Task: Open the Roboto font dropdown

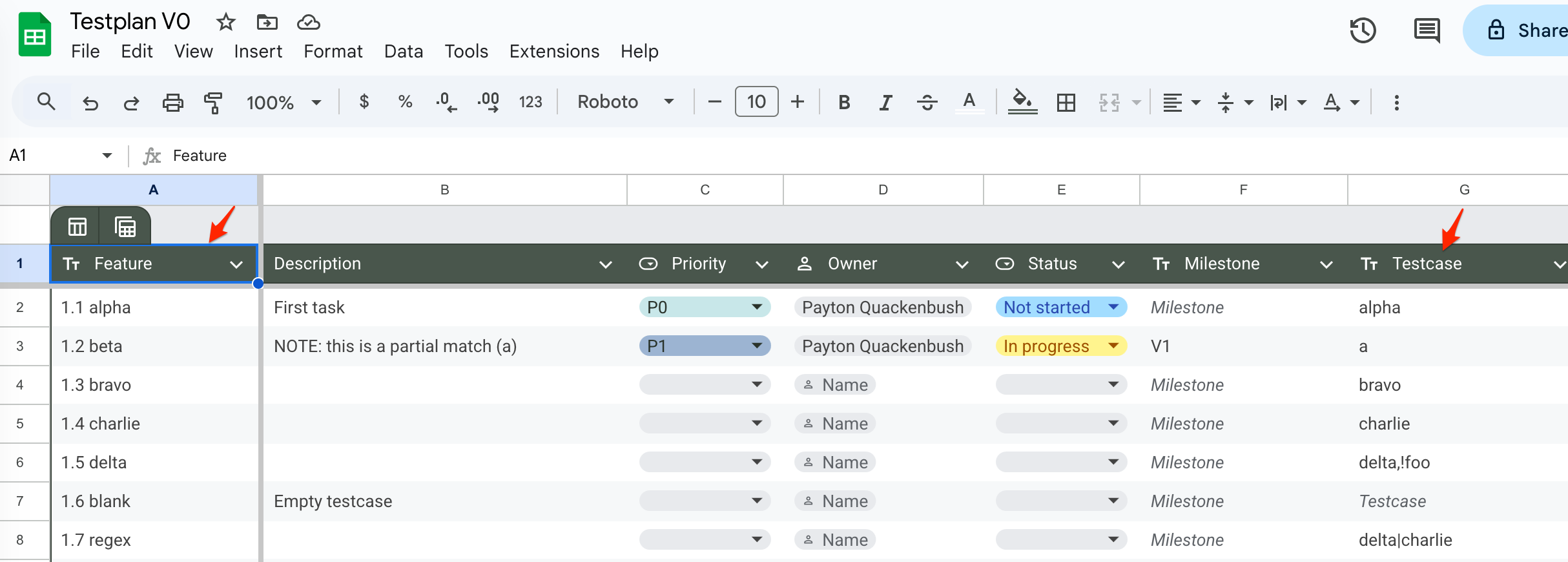Action: point(625,102)
